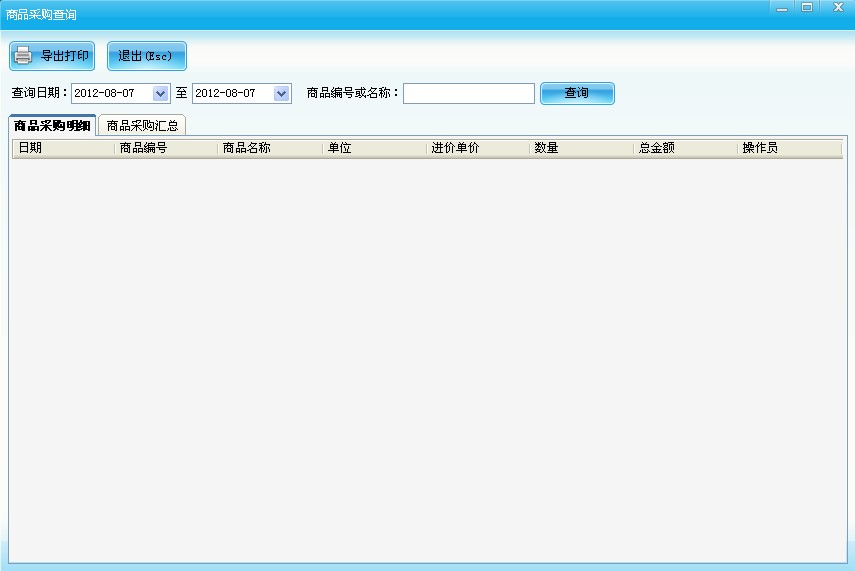Click the end date text field after 至
This screenshot has width=855, height=571.
(x=231, y=93)
